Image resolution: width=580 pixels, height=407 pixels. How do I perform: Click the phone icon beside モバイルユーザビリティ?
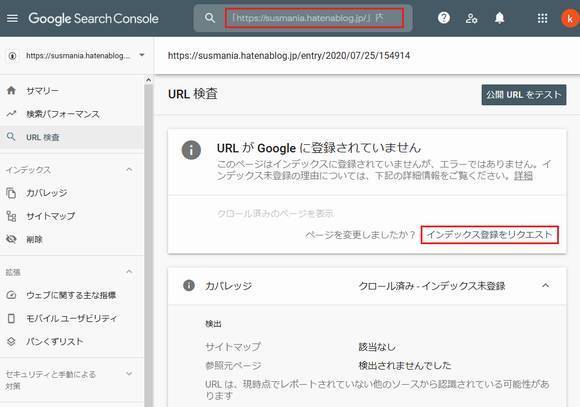point(11,318)
